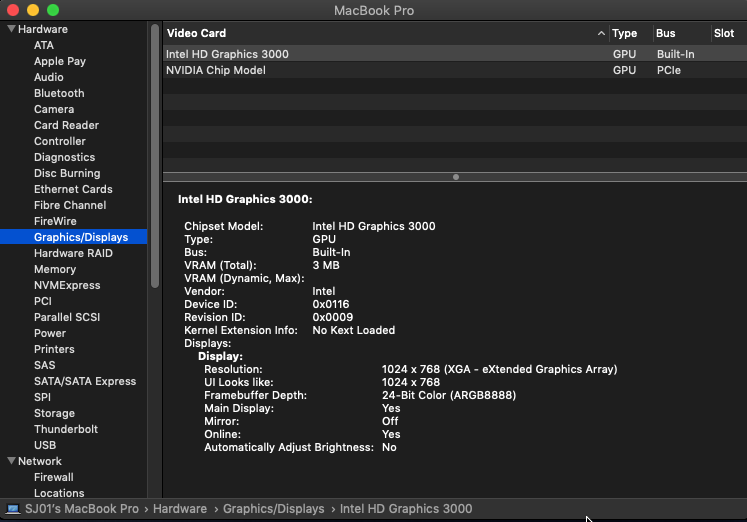Open the USB section
Viewport: 747px width, 522px height.
click(45, 445)
